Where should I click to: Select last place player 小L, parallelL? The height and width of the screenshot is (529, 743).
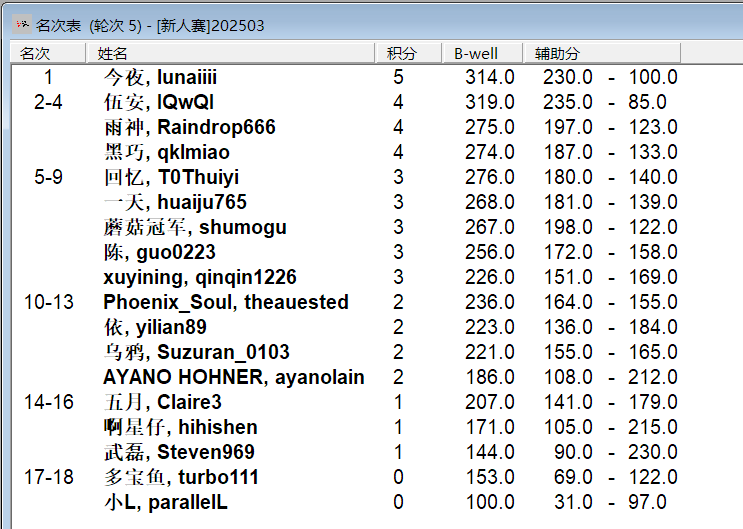165,503
